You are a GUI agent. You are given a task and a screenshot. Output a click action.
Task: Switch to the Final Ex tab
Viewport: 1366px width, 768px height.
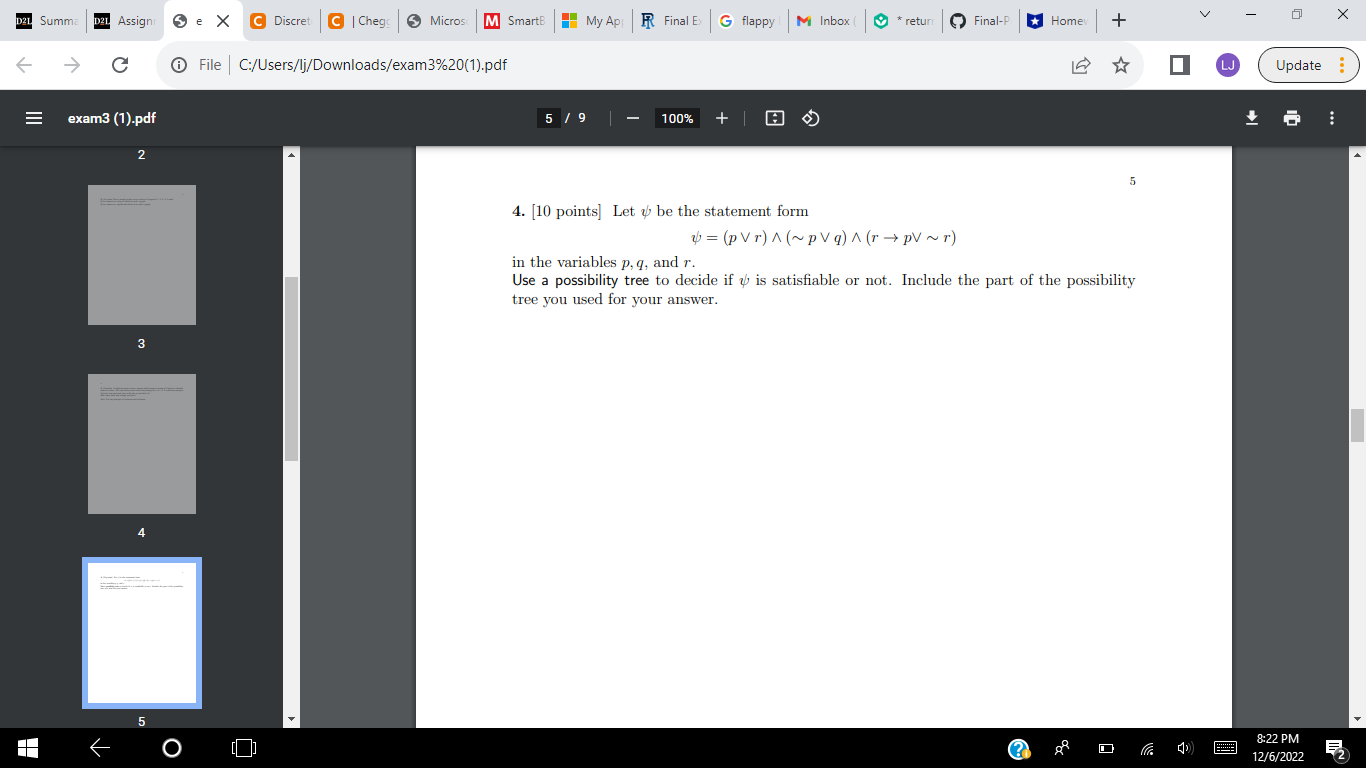(x=669, y=20)
